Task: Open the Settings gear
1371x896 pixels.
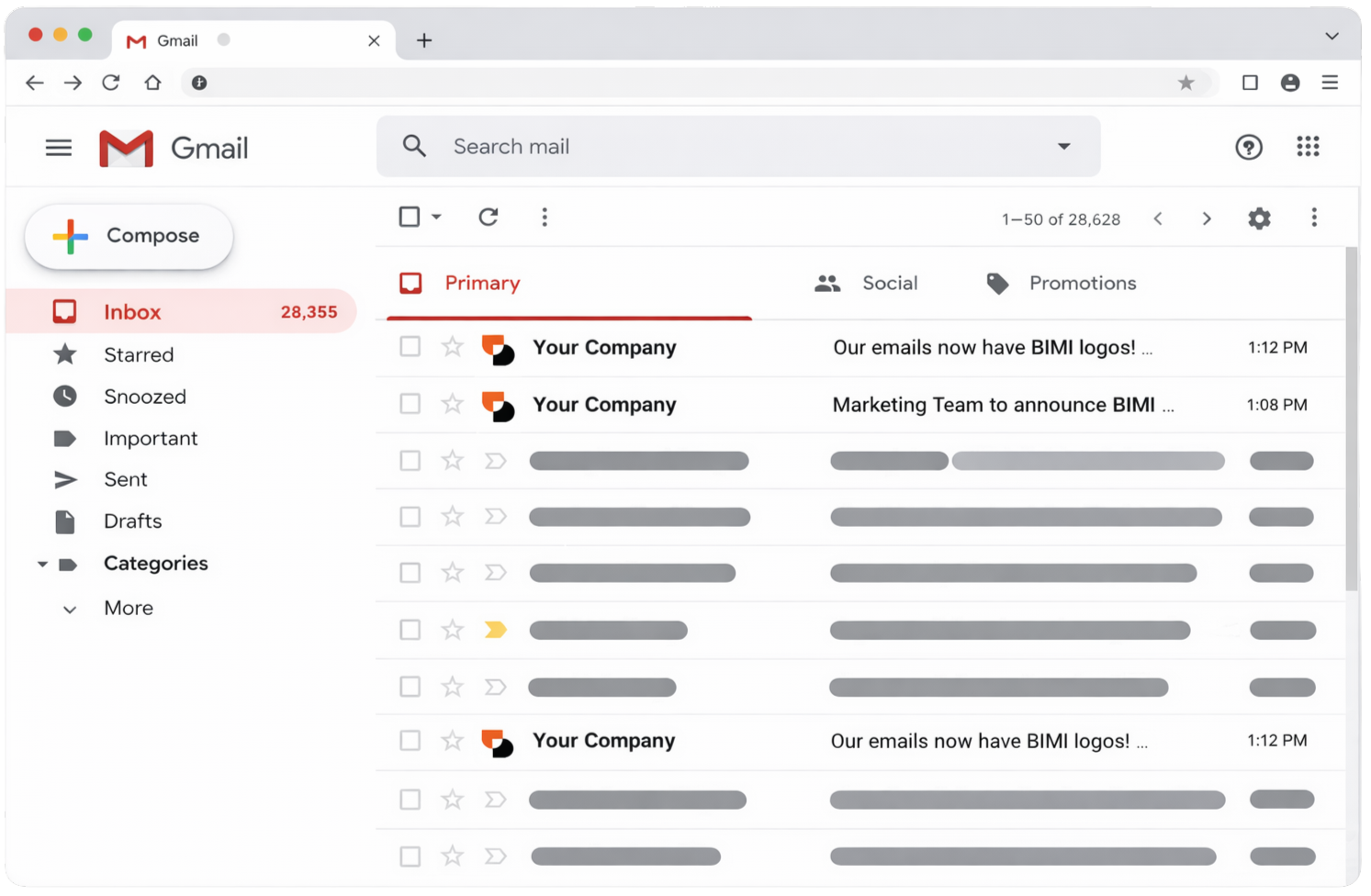Action: [x=1259, y=218]
